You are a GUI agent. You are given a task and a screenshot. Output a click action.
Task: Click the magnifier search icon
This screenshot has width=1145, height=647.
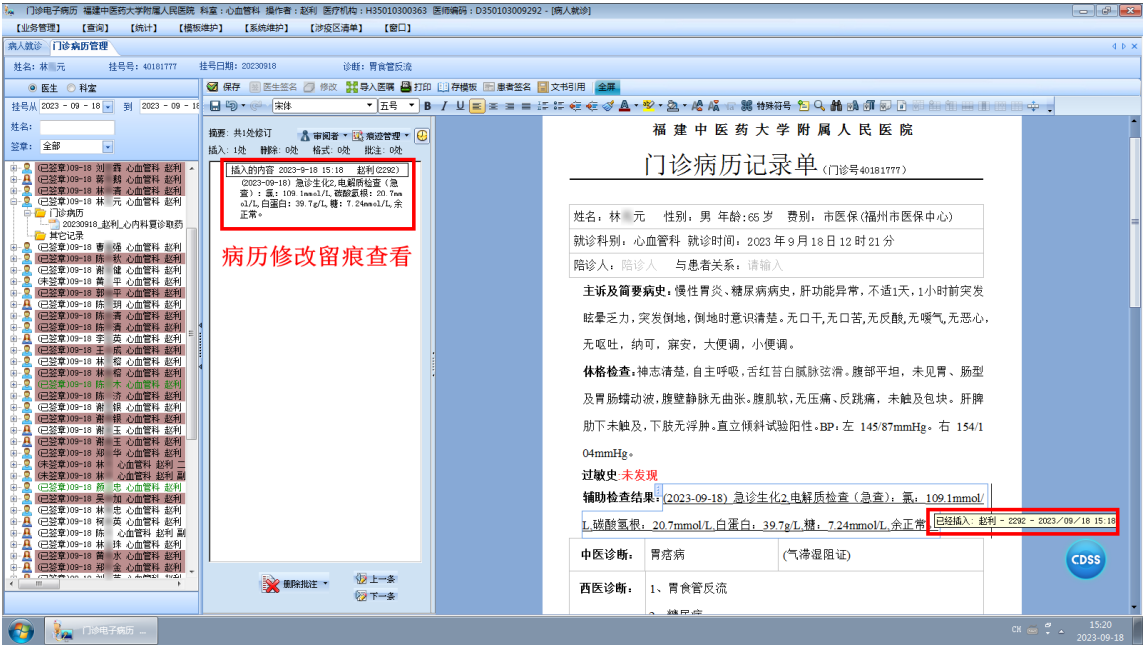819,106
